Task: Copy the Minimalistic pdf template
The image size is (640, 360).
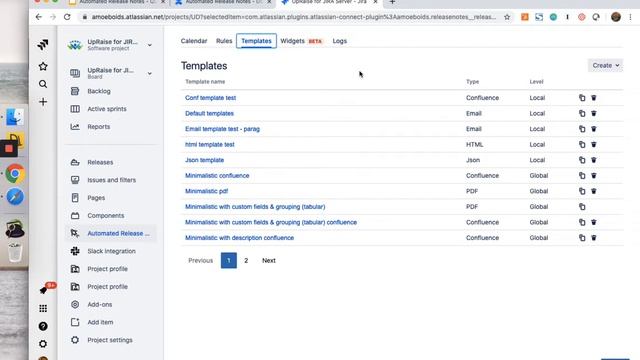Action: [x=582, y=191]
